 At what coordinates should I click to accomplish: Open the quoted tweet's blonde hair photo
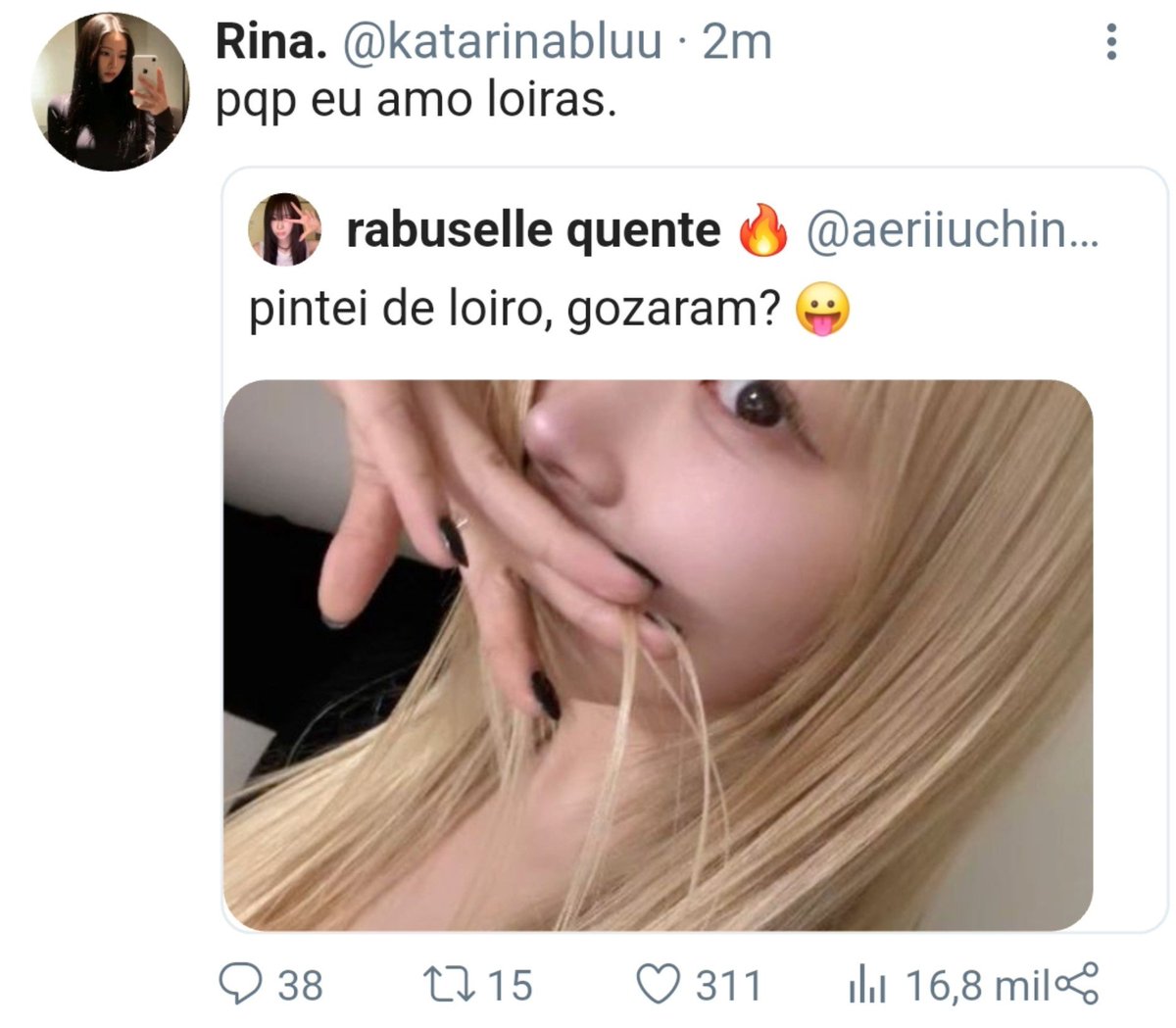click(x=658, y=655)
